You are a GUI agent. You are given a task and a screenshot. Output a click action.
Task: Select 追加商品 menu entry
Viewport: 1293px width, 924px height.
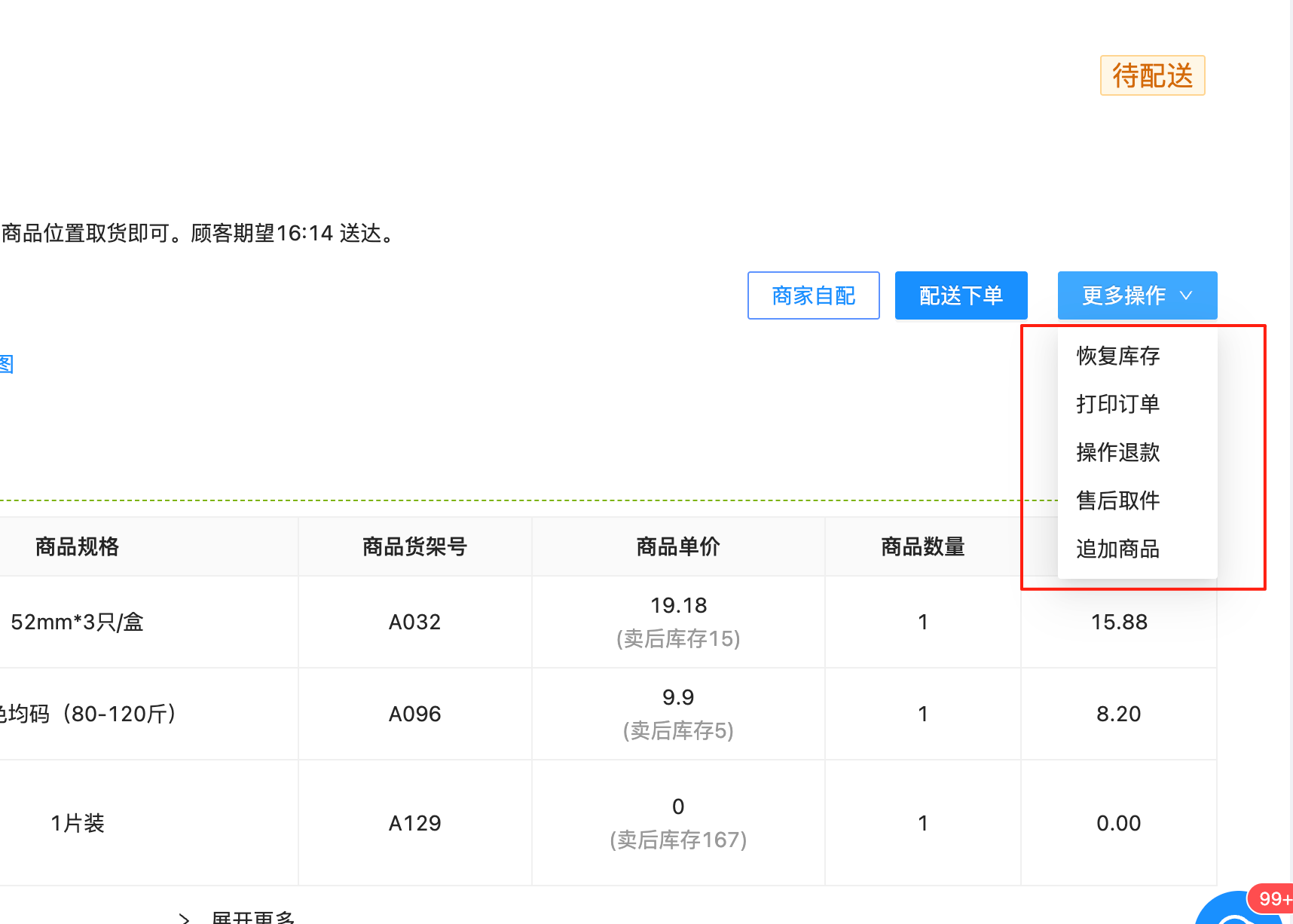pyautogui.click(x=1117, y=549)
